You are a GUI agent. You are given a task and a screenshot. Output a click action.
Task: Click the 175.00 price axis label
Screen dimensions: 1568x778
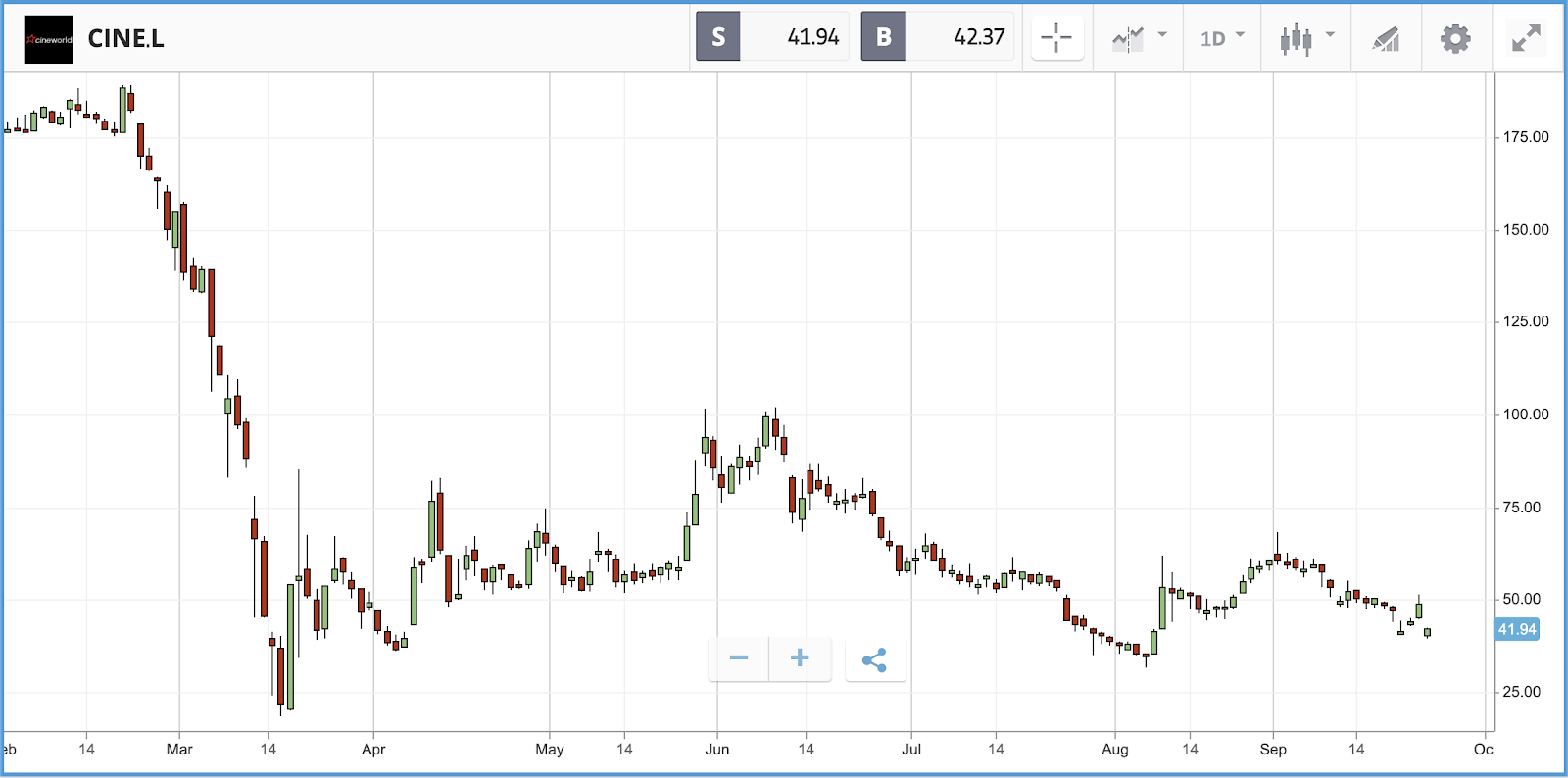click(x=1526, y=137)
